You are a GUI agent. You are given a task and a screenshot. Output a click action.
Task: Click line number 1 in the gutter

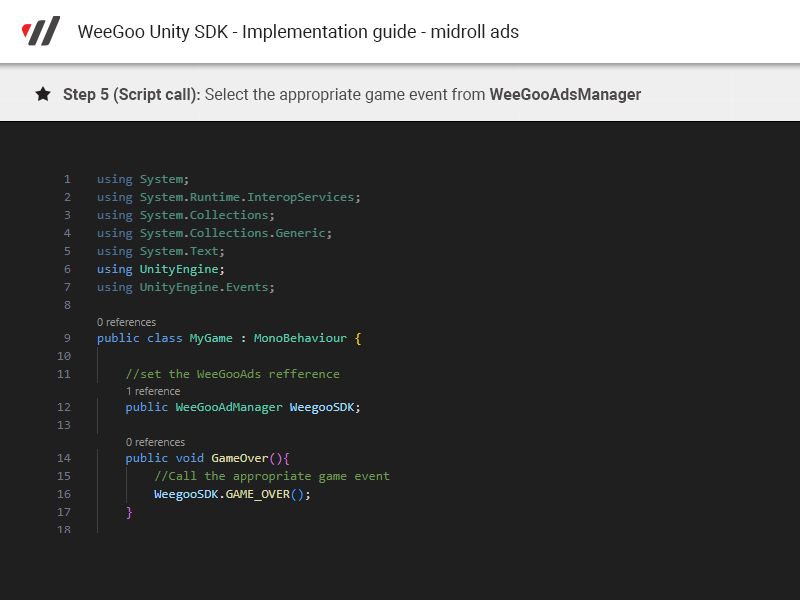coord(67,179)
